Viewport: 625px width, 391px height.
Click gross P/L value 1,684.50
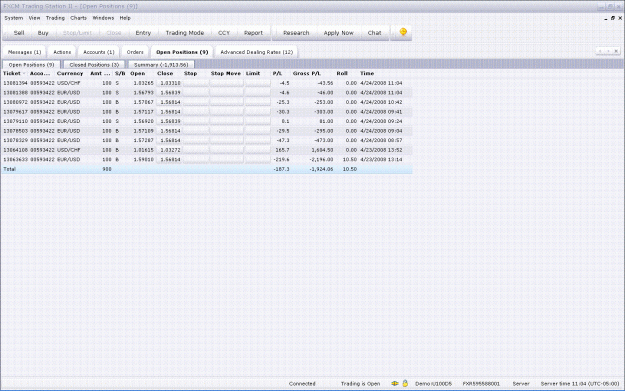point(322,150)
